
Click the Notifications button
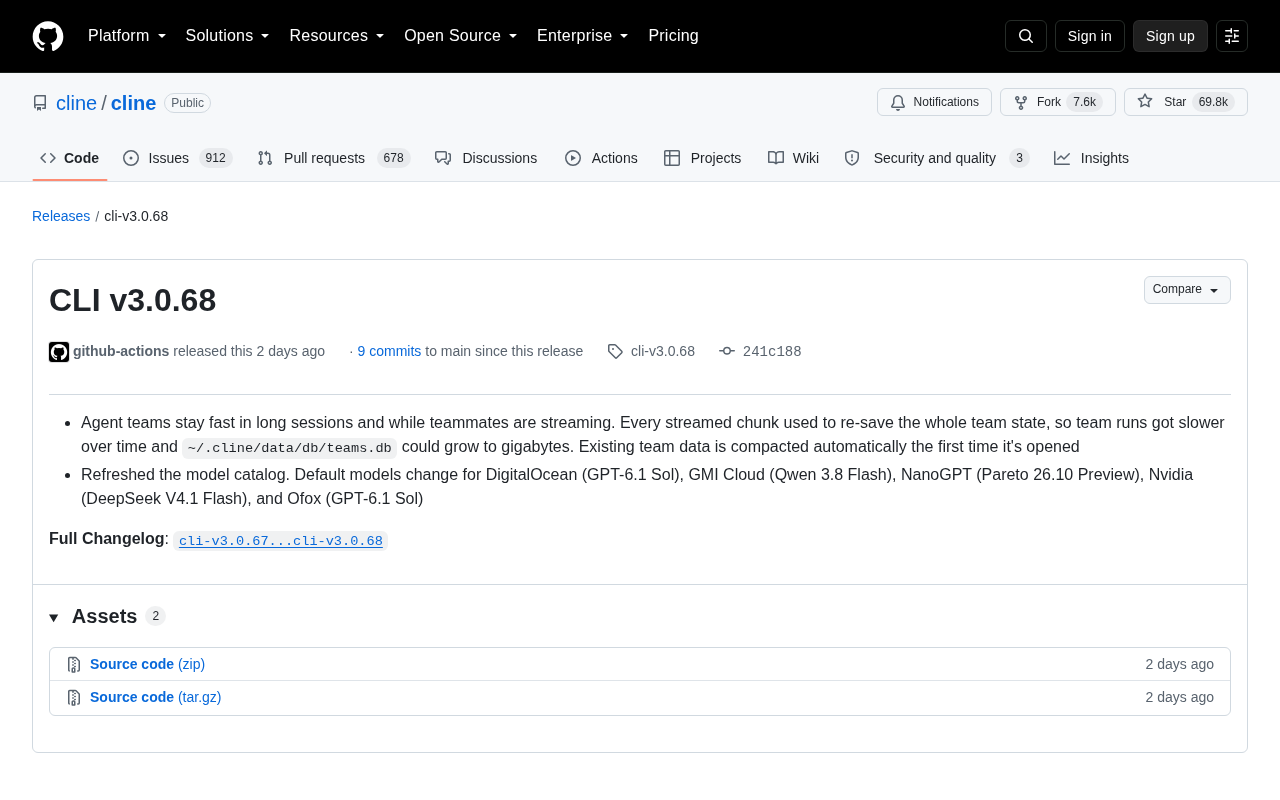click(934, 102)
